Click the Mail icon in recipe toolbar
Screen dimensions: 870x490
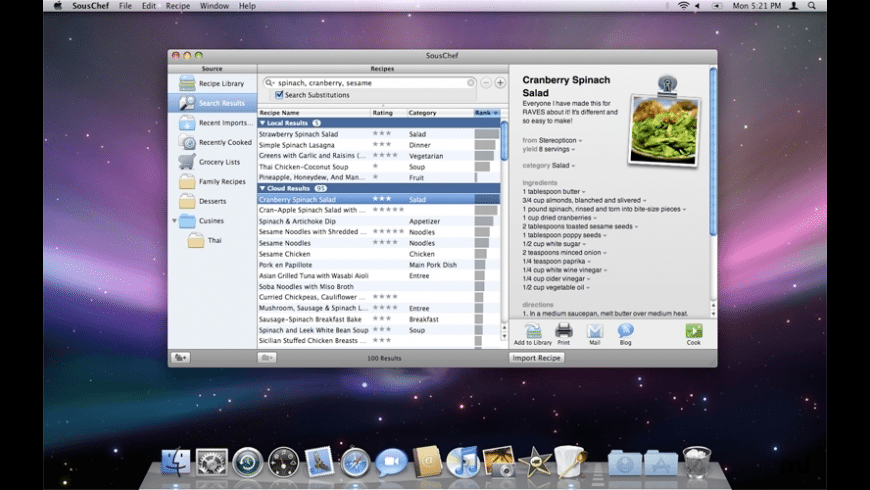595,331
